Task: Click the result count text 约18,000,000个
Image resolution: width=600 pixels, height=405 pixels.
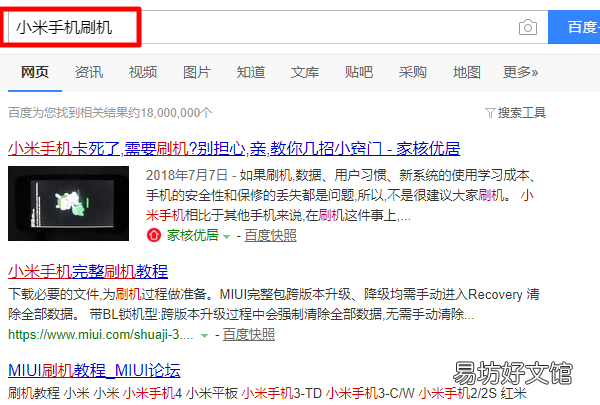Action: [x=170, y=113]
